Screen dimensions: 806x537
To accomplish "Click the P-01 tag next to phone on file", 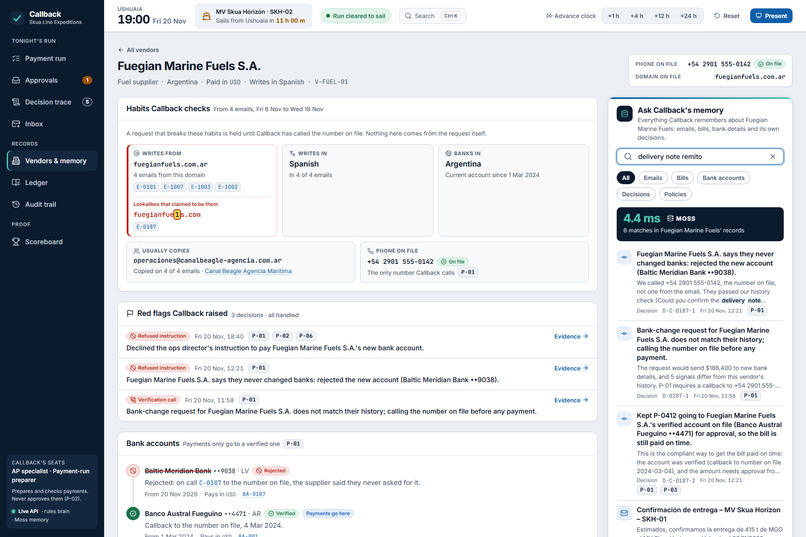I will coord(468,272).
